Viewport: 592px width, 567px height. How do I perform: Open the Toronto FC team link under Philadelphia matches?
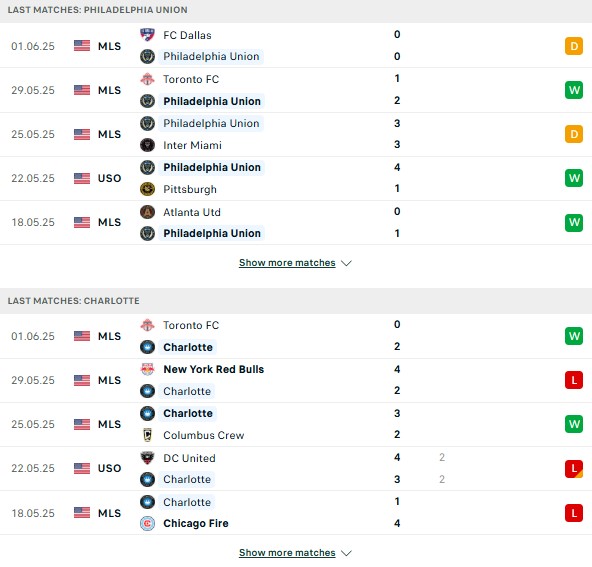[191, 79]
